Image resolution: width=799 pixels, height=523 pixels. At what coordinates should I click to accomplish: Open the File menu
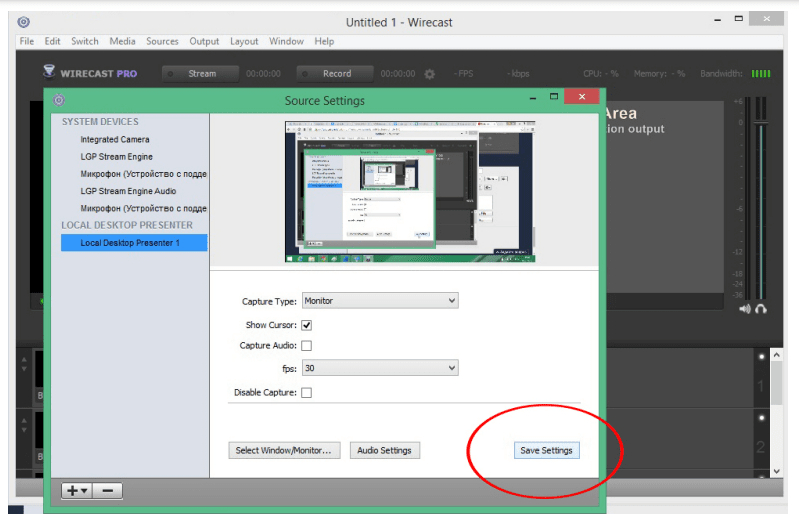[26, 41]
